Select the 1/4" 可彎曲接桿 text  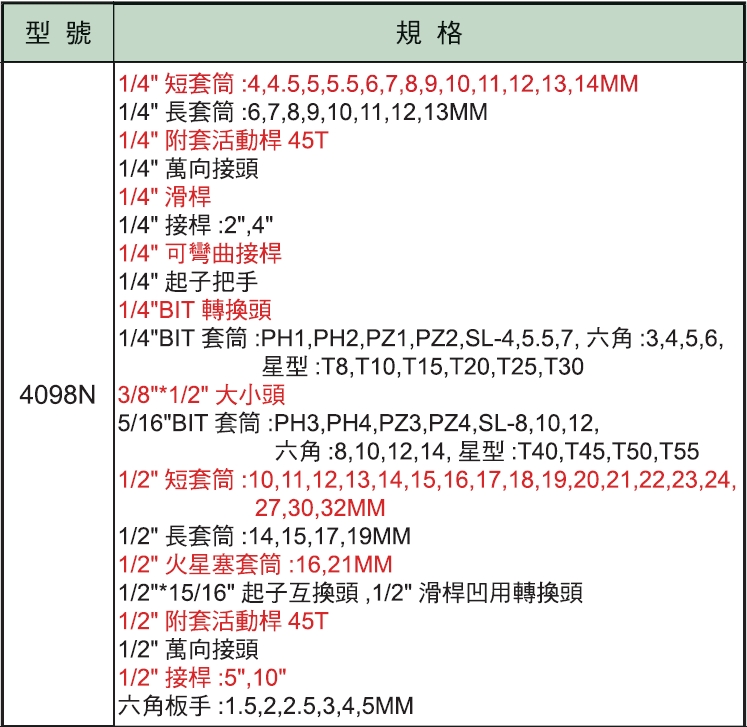click(199, 253)
